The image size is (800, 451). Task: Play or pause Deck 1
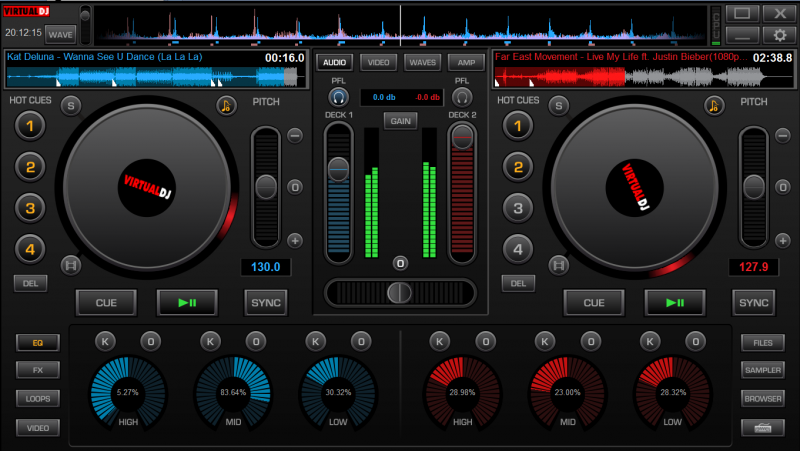pyautogui.click(x=187, y=303)
